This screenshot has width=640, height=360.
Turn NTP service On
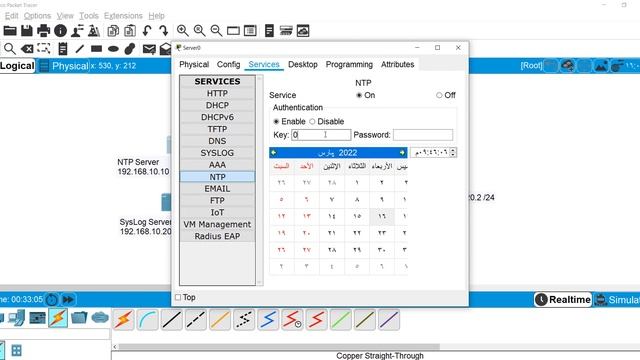point(359,95)
